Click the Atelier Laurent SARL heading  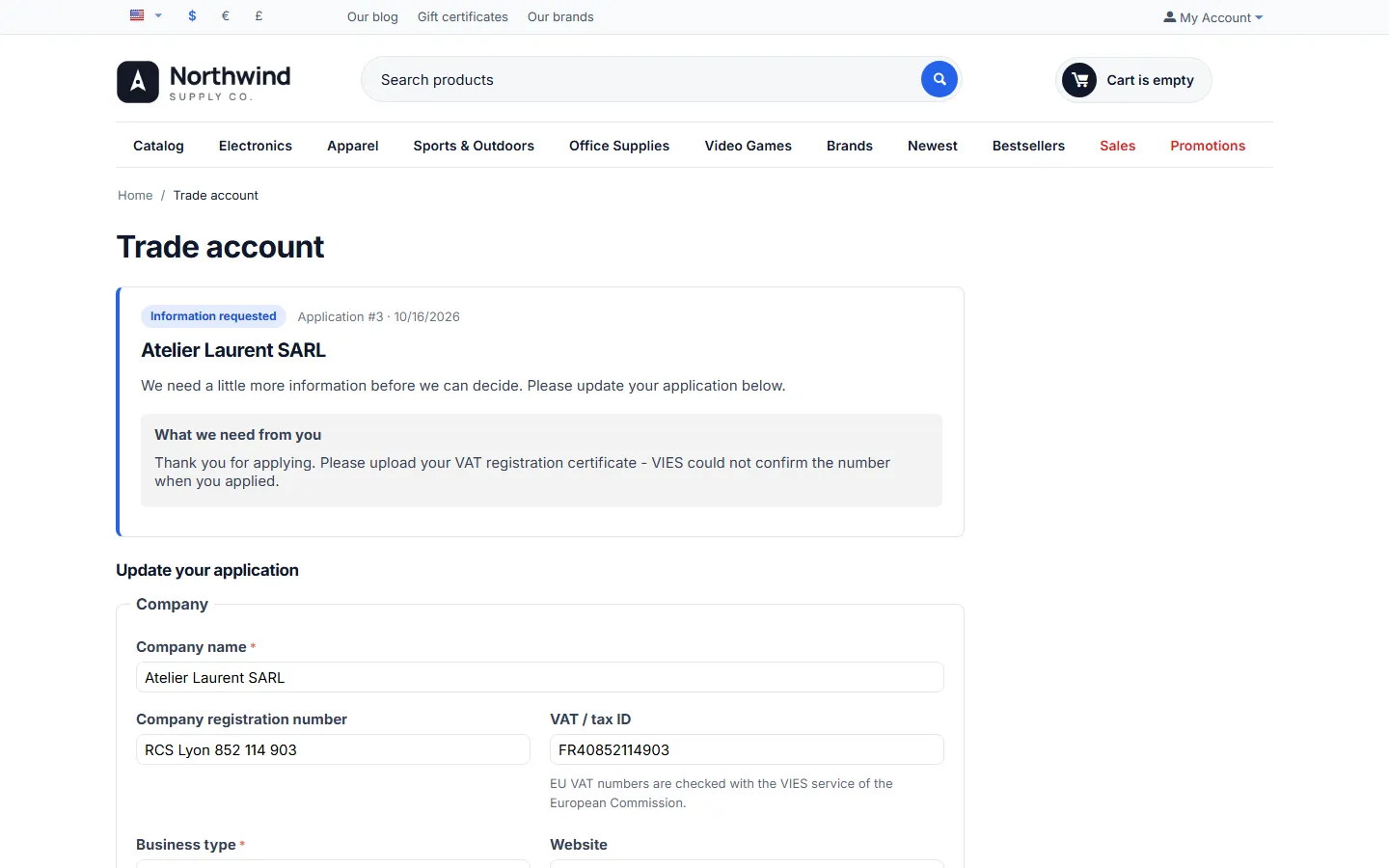tap(233, 350)
